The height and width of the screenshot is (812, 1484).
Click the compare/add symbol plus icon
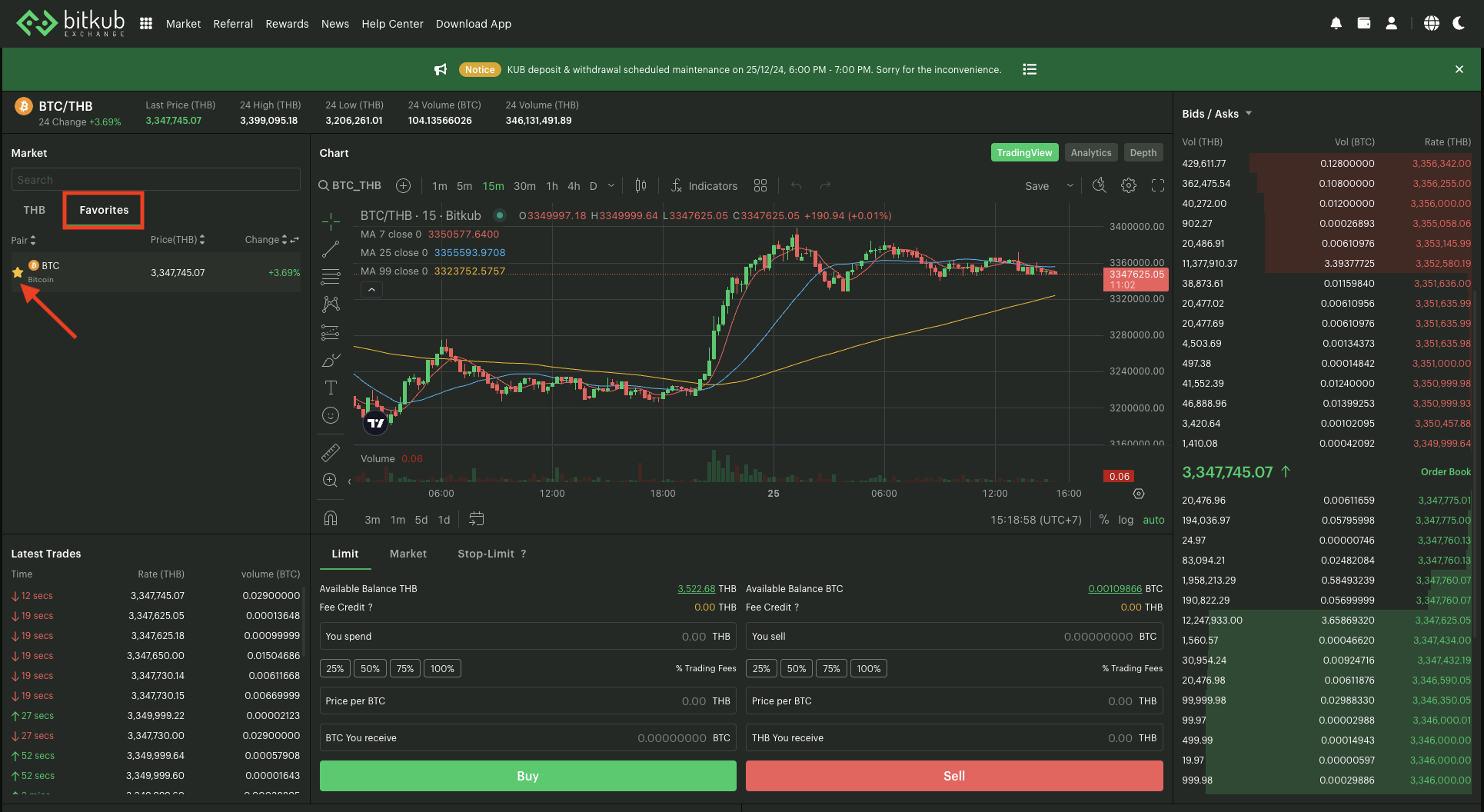(x=403, y=185)
